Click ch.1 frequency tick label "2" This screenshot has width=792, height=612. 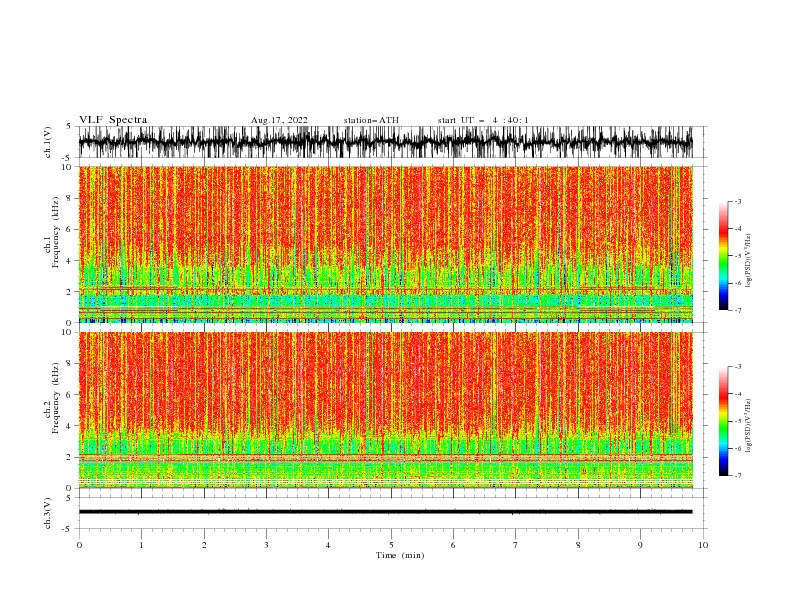pos(70,291)
